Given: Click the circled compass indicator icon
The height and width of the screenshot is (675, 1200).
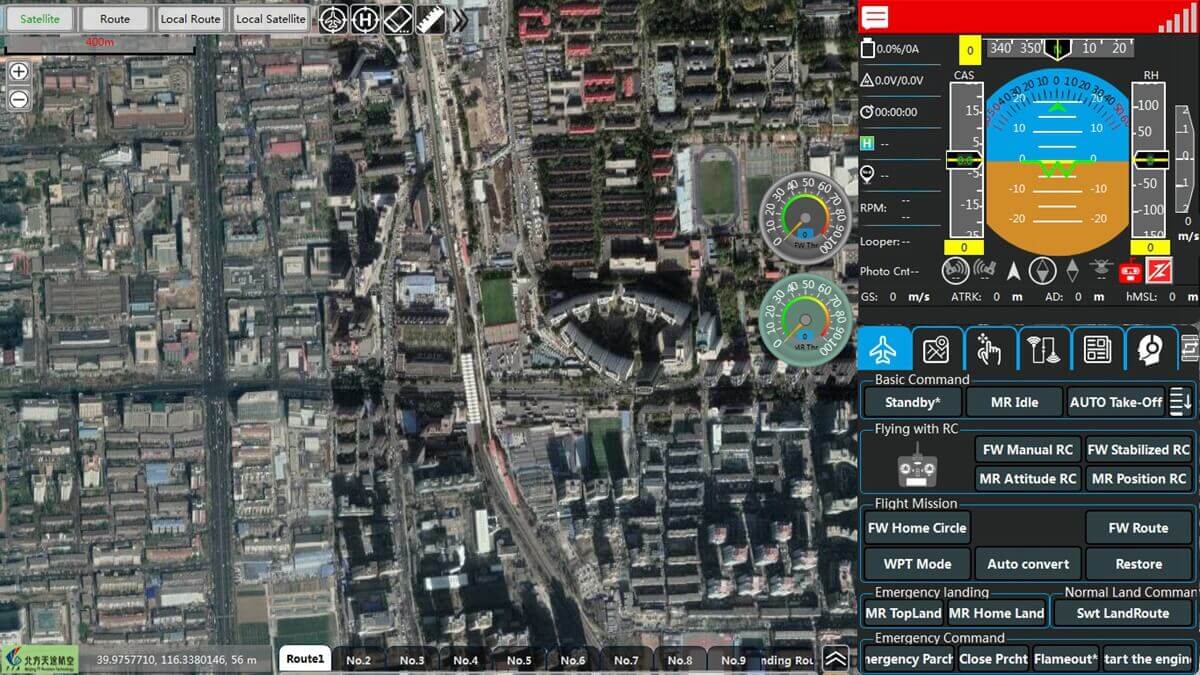Looking at the screenshot, I should point(1042,270).
